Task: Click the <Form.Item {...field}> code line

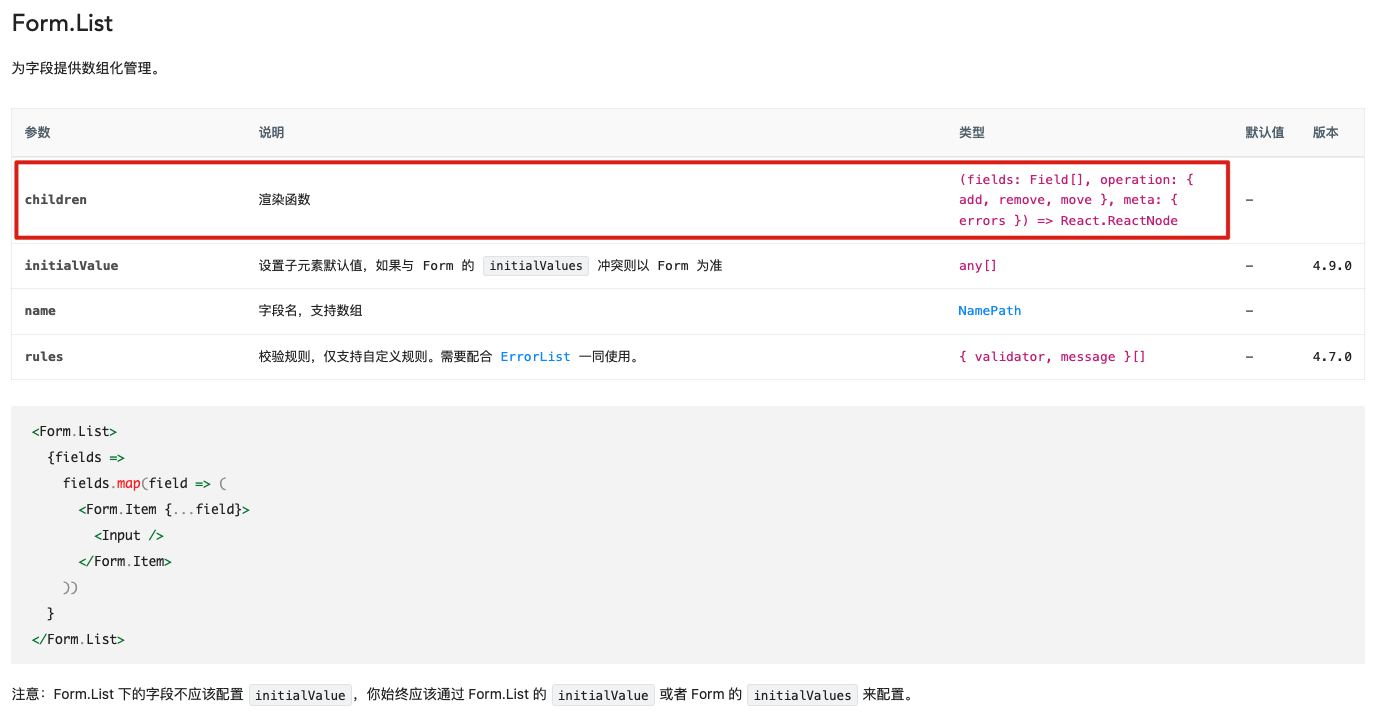Action: point(164,510)
